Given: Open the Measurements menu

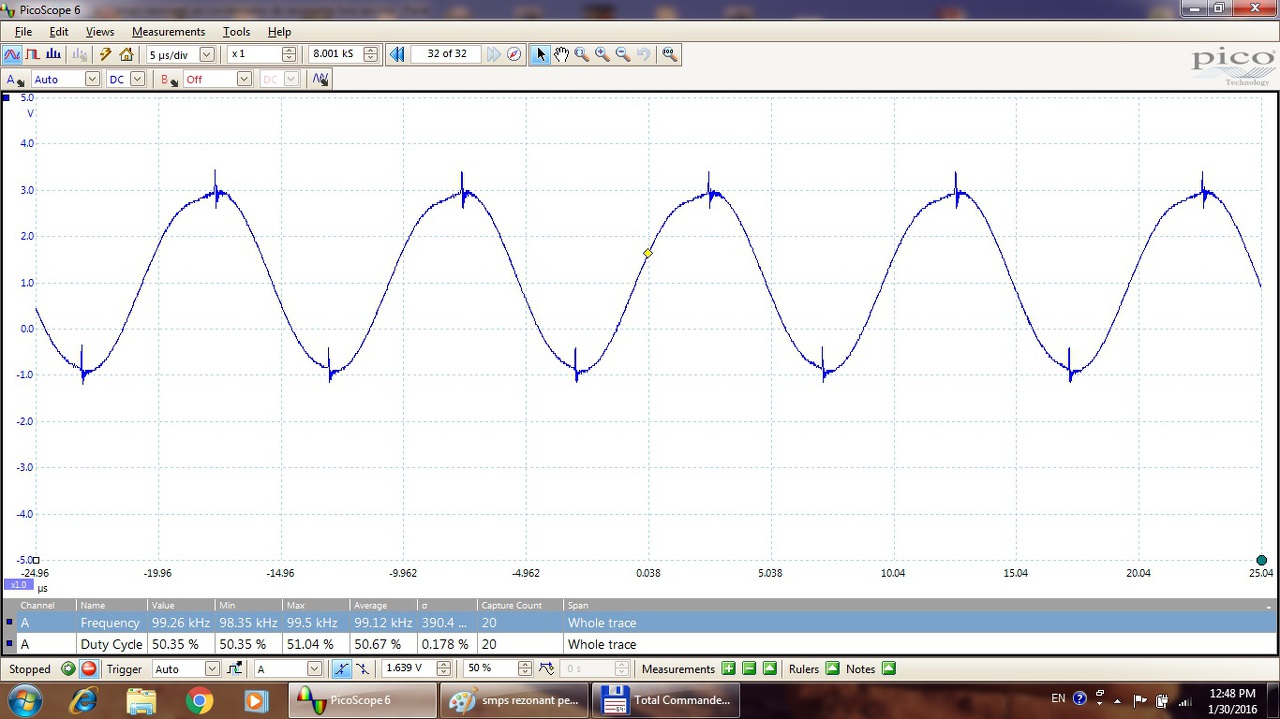Looking at the screenshot, I should point(168,32).
